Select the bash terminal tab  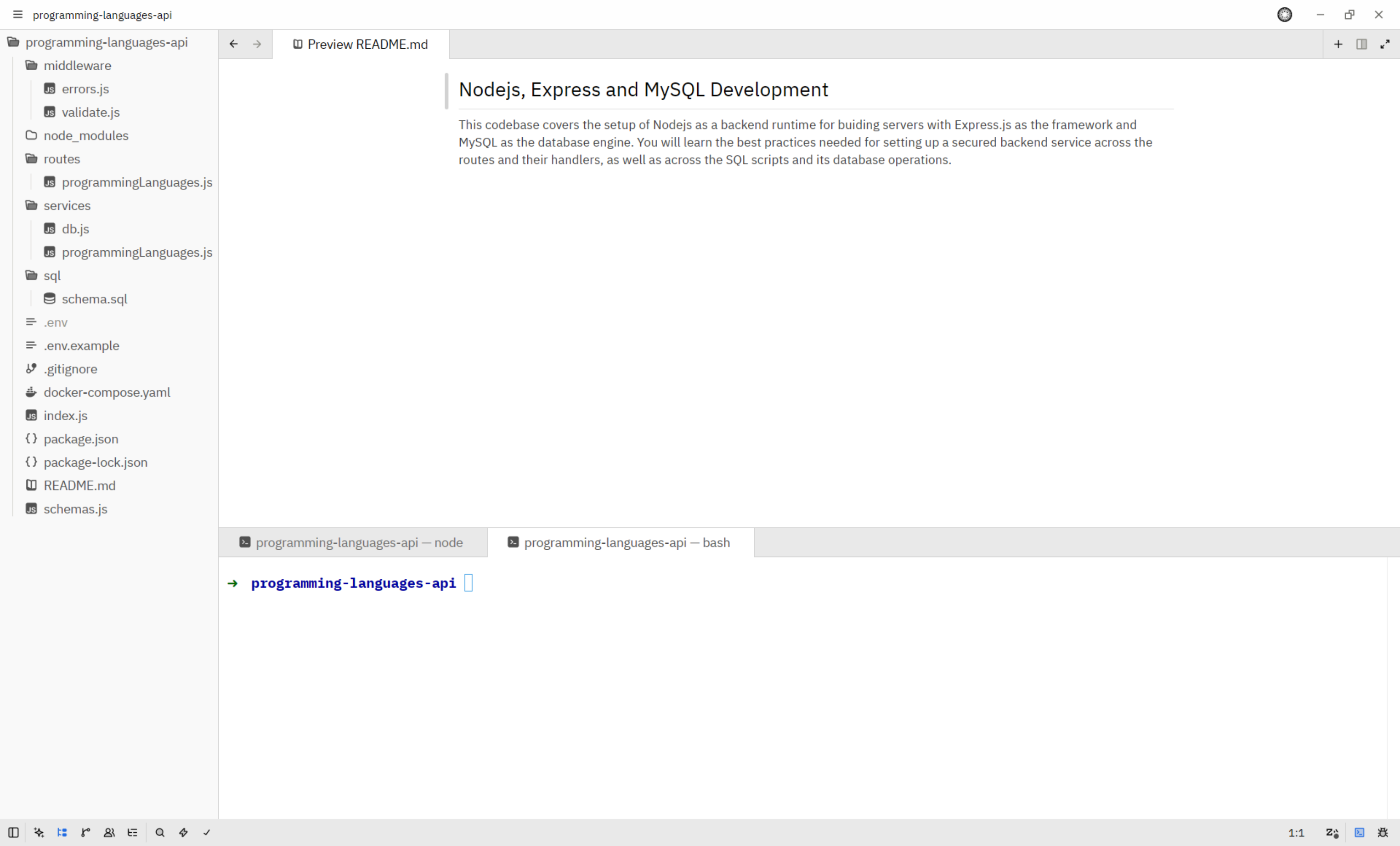620,542
